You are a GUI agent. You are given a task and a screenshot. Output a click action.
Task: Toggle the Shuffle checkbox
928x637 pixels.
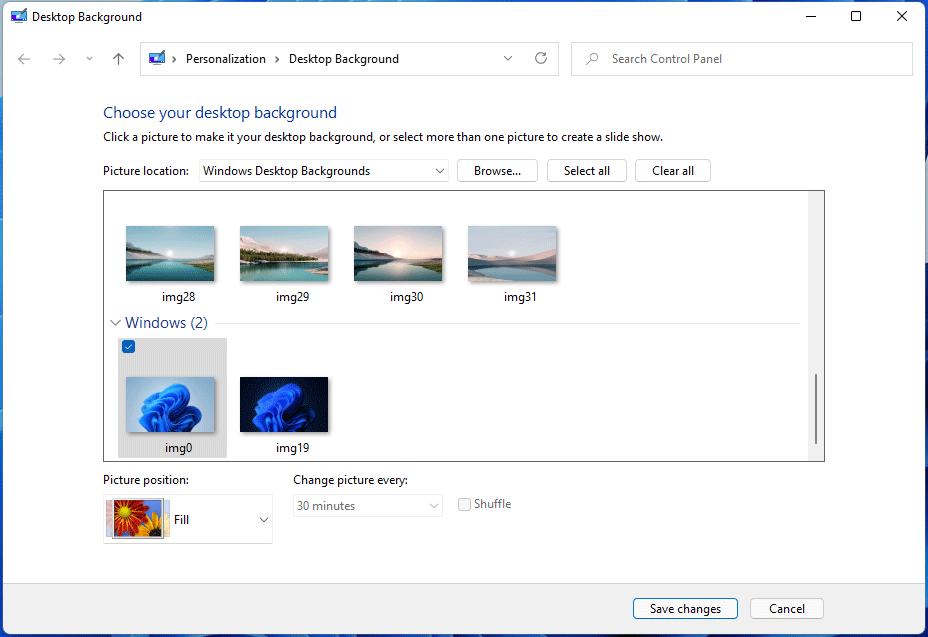tap(464, 504)
